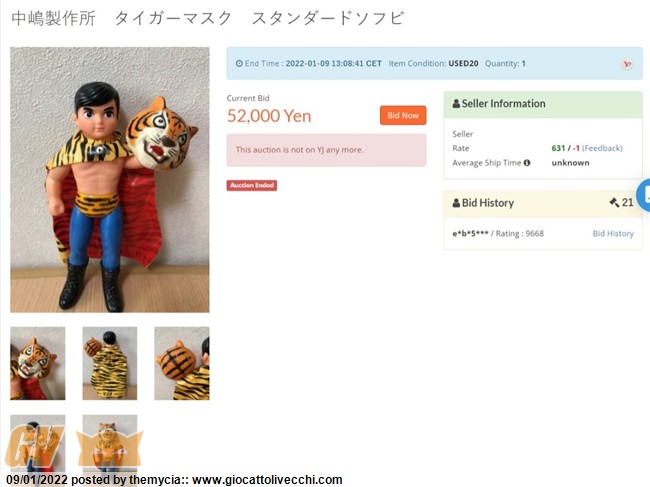650x487 pixels.
Task: Click the auction title heading text
Action: tap(207, 19)
